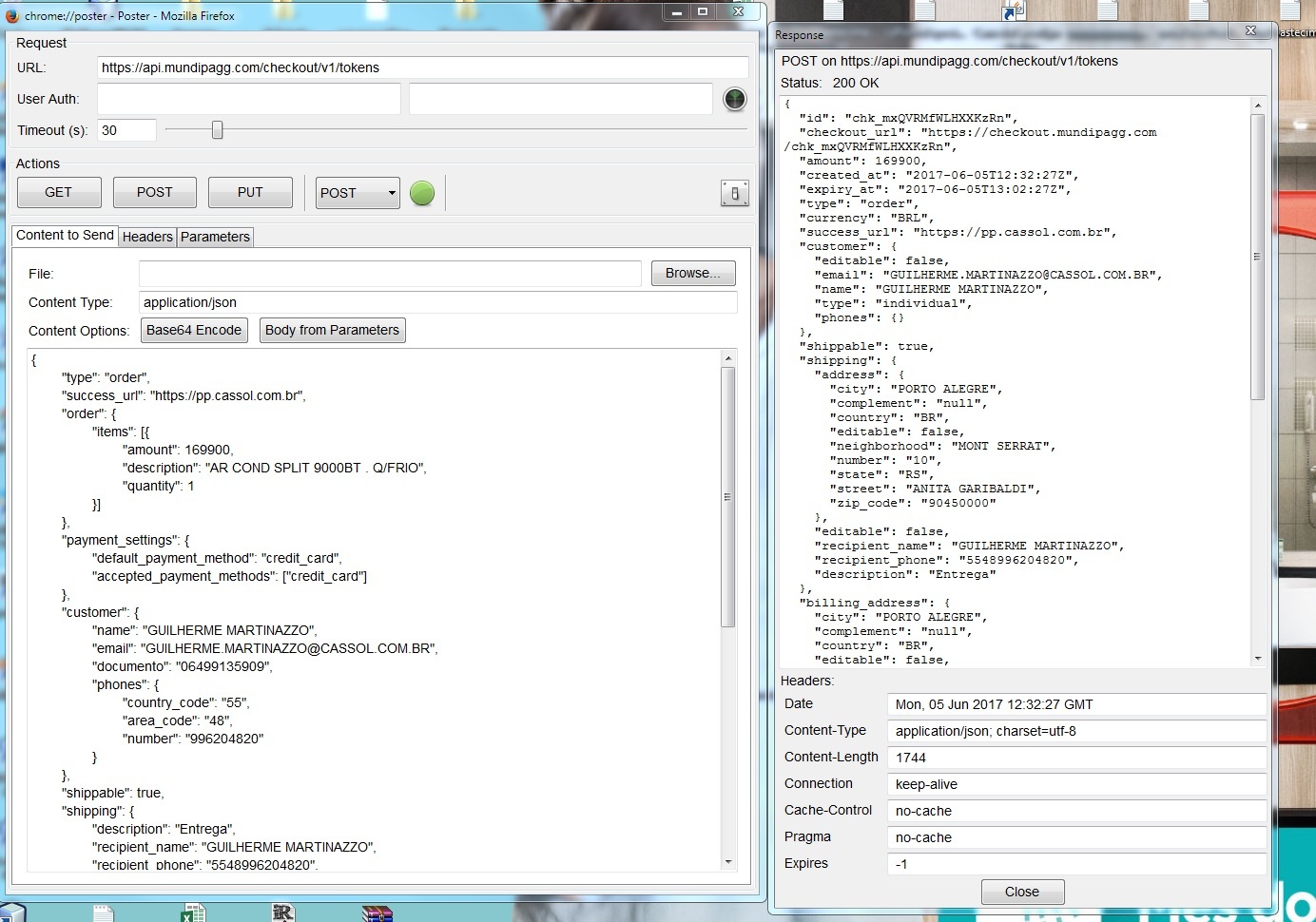
Task: Focus the Content Type field with application/json
Action: tap(438, 302)
